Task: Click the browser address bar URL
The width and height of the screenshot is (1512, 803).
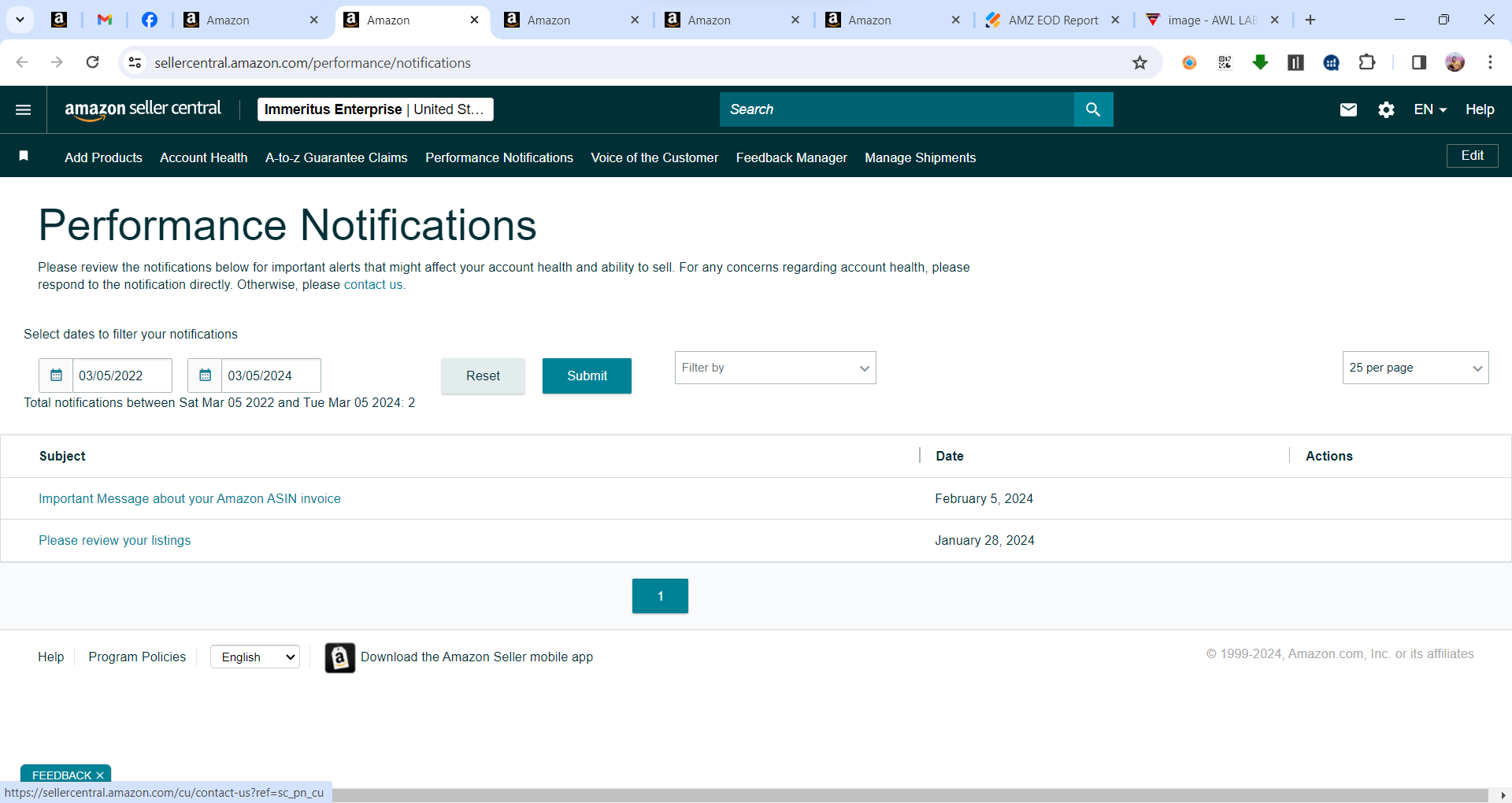Action: [x=313, y=63]
